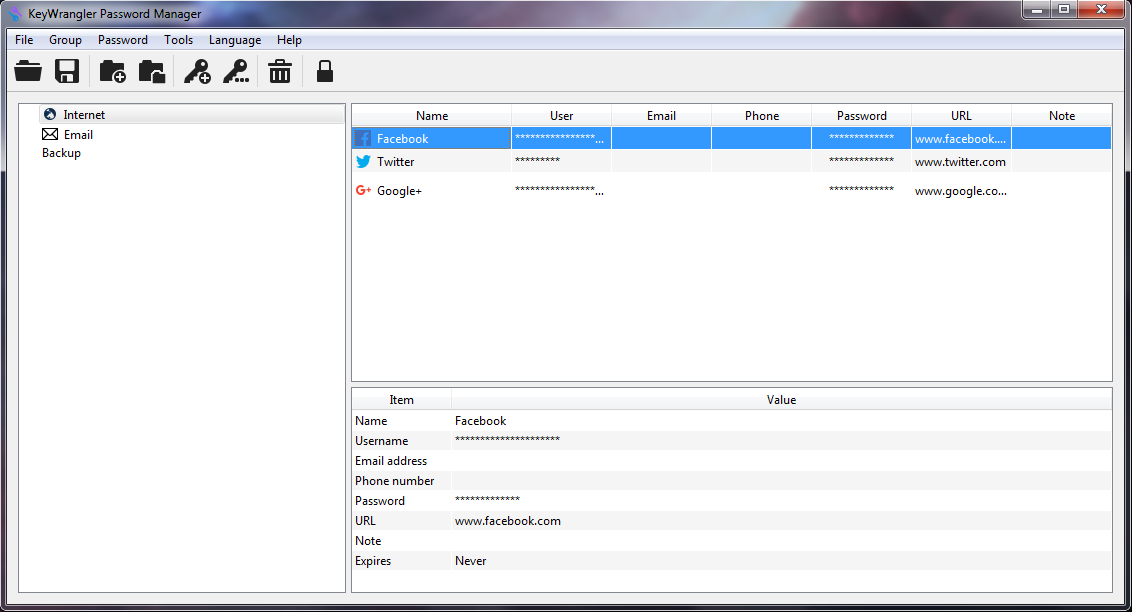Sort entries by Email column header
The image size is (1132, 612).
661,115
